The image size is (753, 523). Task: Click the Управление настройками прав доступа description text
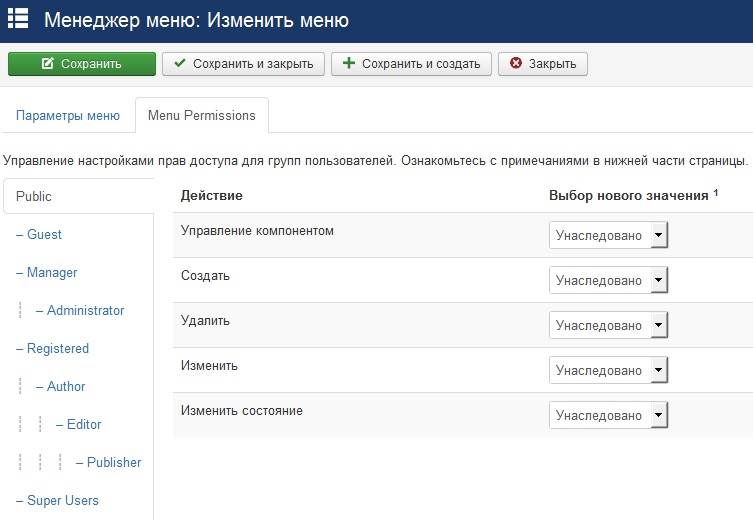[x=376, y=160]
